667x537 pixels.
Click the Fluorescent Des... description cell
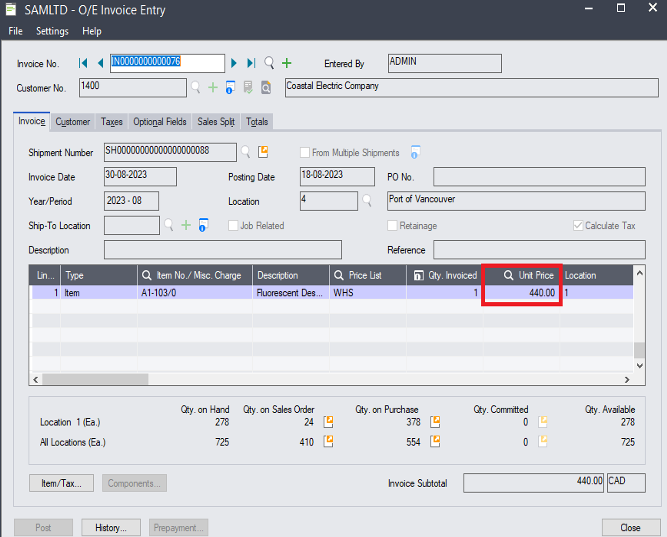tap(291, 293)
